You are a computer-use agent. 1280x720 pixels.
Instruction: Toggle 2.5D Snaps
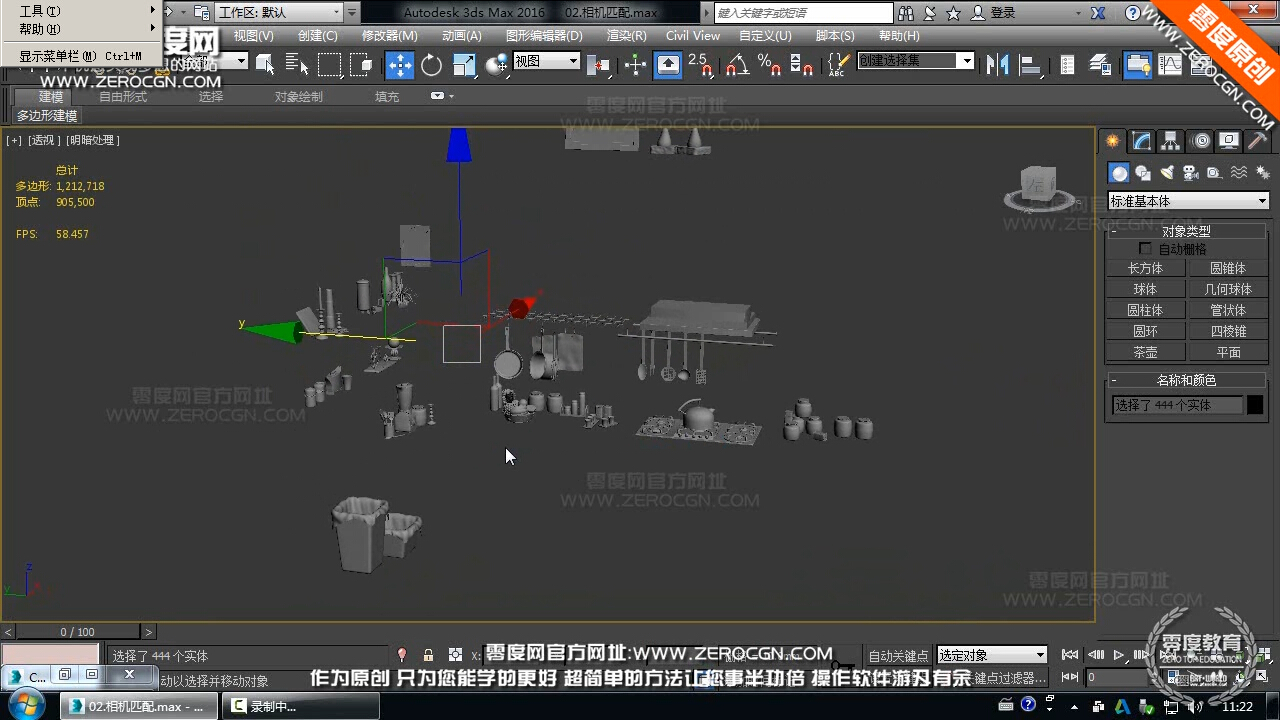pos(701,65)
